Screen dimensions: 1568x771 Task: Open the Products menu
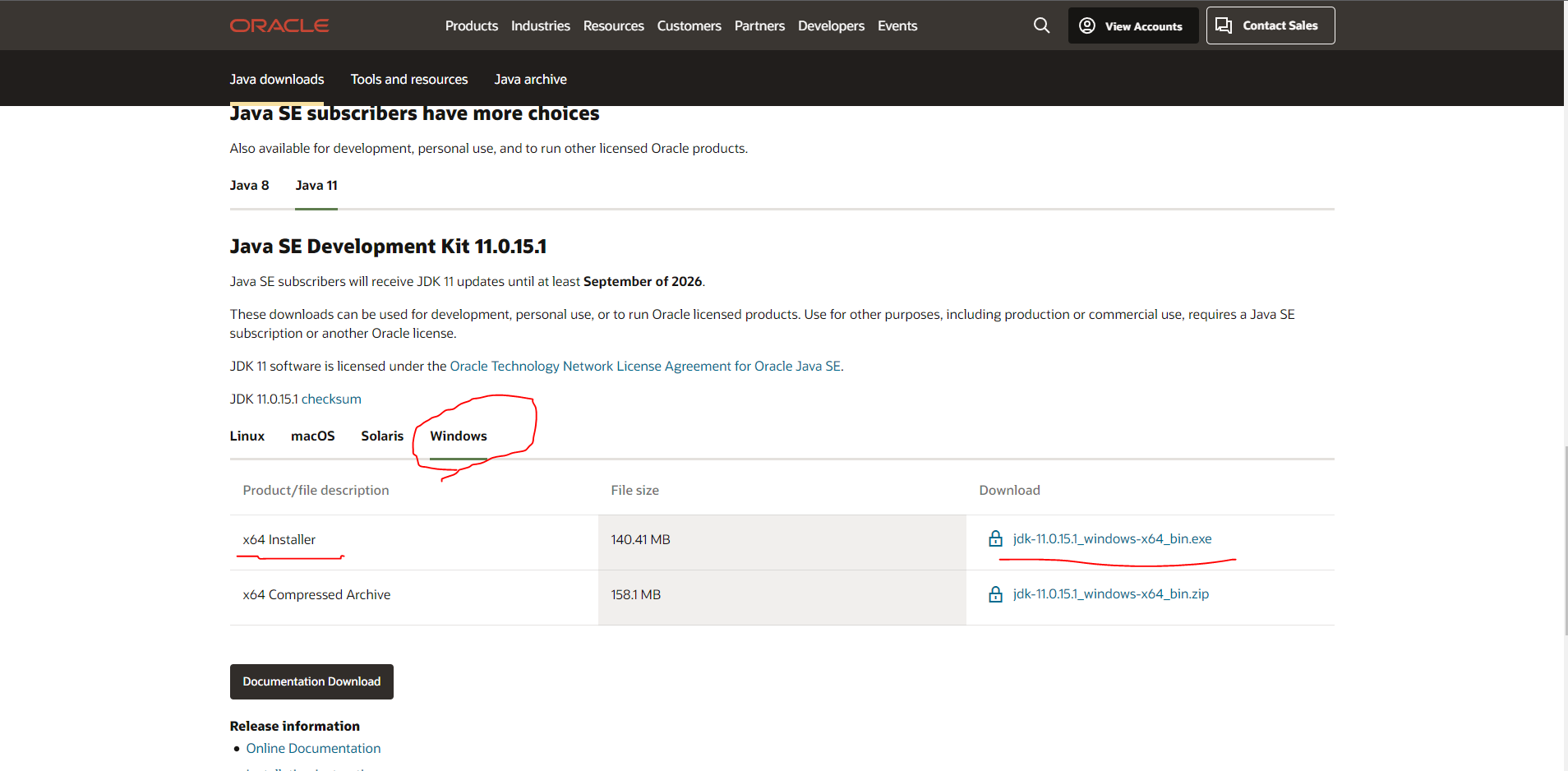pos(472,25)
